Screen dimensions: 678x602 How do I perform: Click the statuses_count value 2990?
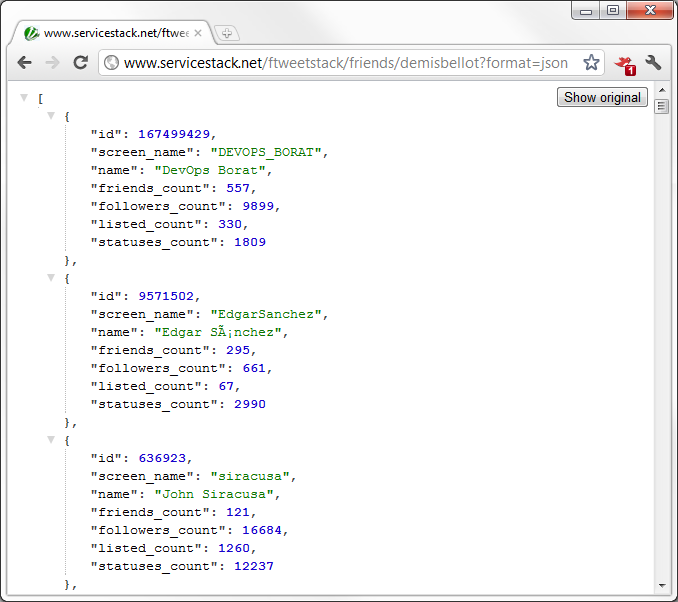coord(250,404)
